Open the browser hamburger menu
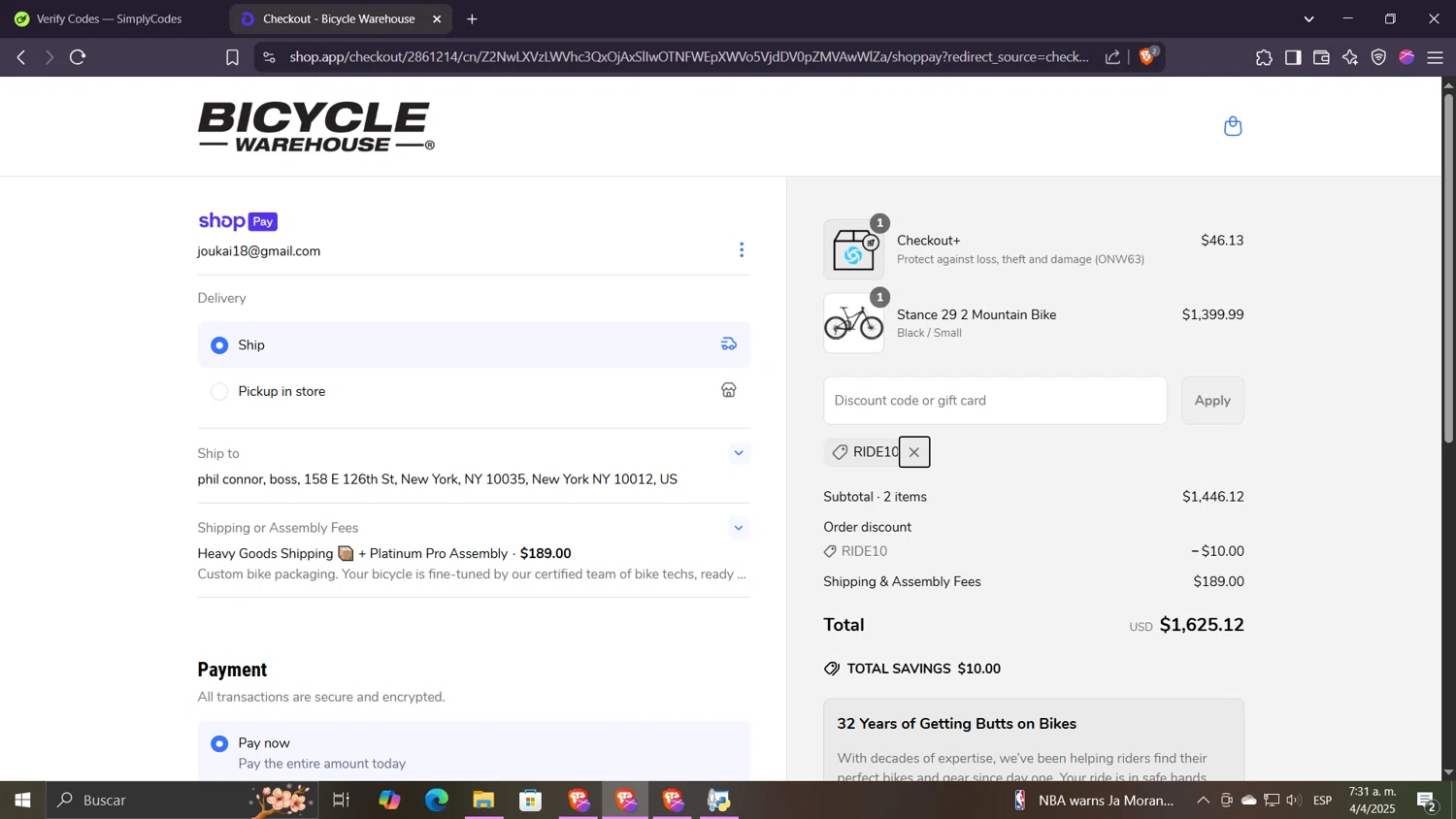 click(1436, 57)
